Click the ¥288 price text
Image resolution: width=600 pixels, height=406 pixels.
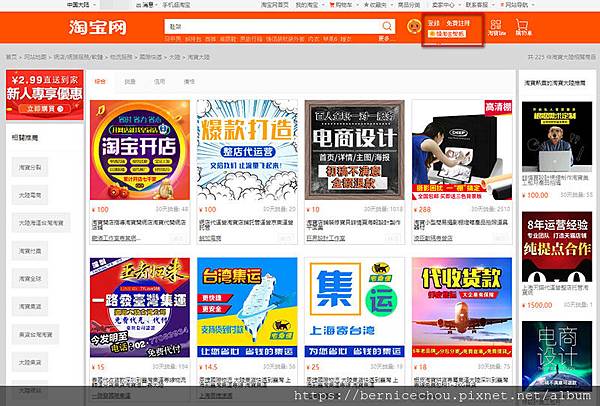pos(422,210)
